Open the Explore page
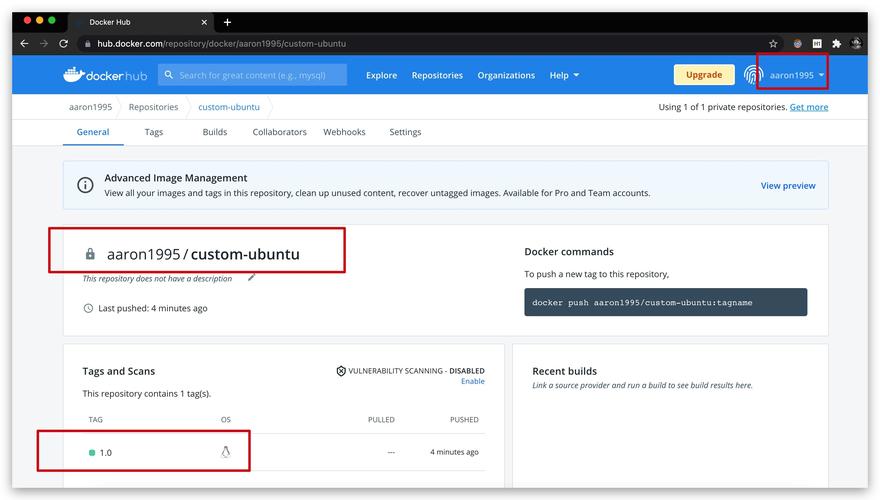 [x=382, y=75]
